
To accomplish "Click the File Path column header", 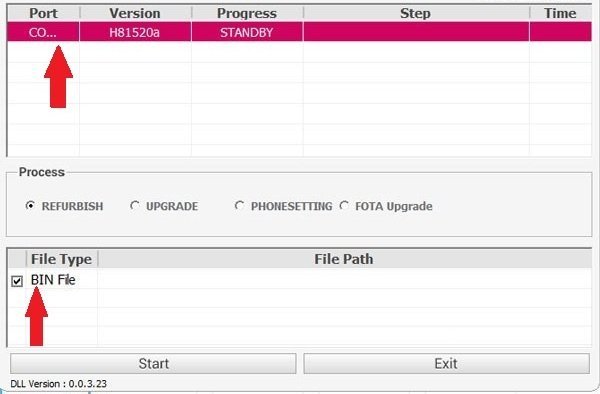I will point(344,259).
